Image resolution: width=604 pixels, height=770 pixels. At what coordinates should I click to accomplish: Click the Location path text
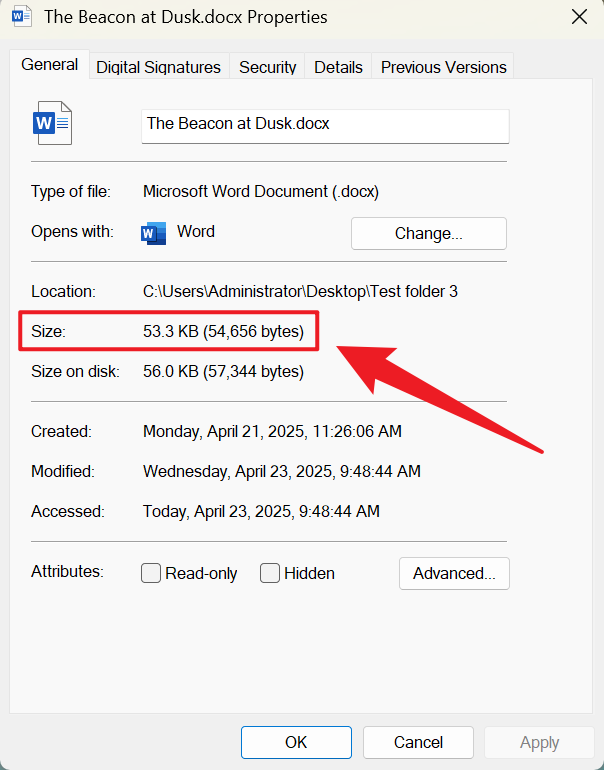(300, 292)
